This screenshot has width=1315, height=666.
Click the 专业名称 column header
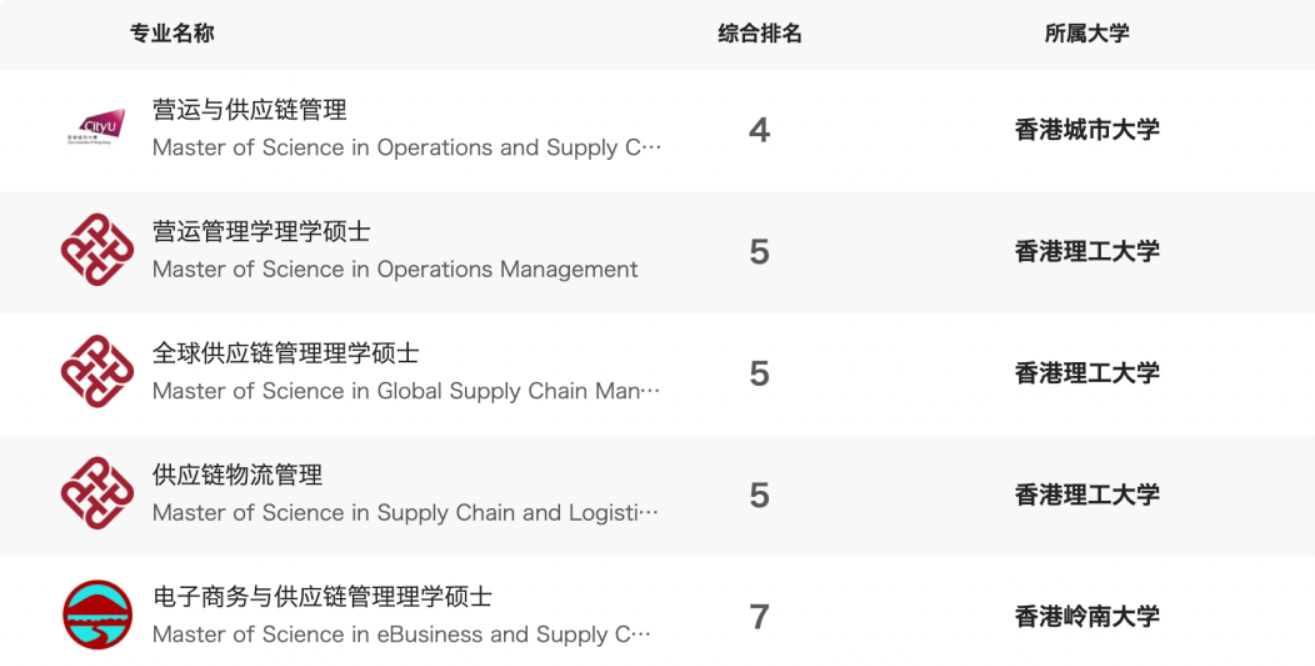pos(172,33)
